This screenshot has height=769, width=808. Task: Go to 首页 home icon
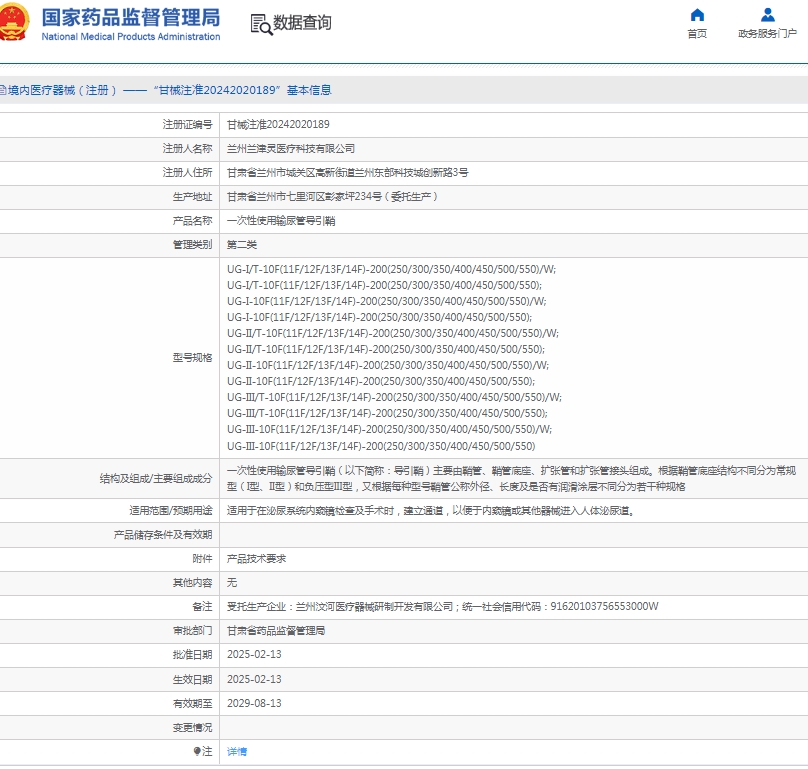click(x=697, y=15)
